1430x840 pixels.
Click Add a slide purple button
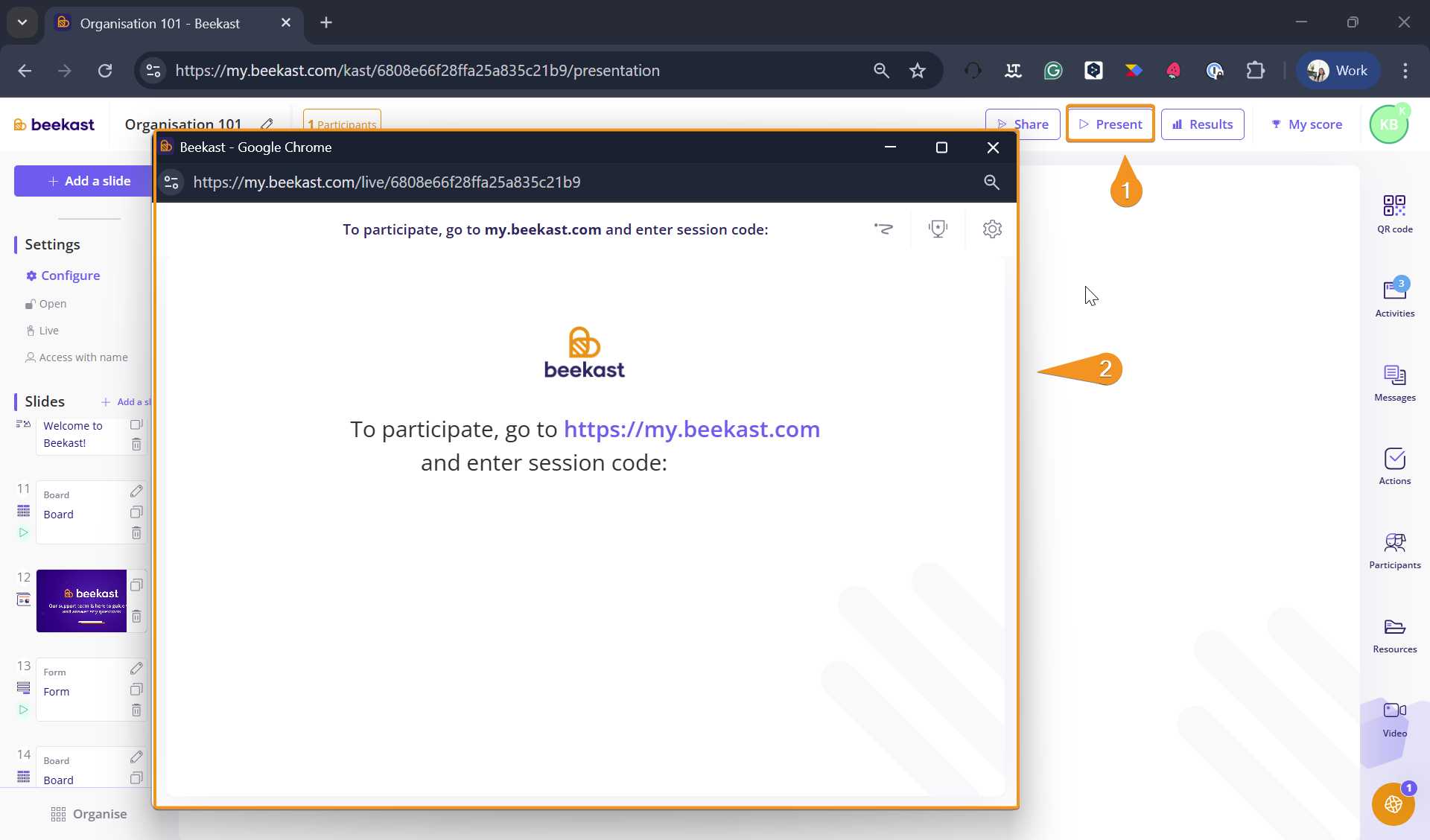pos(83,181)
